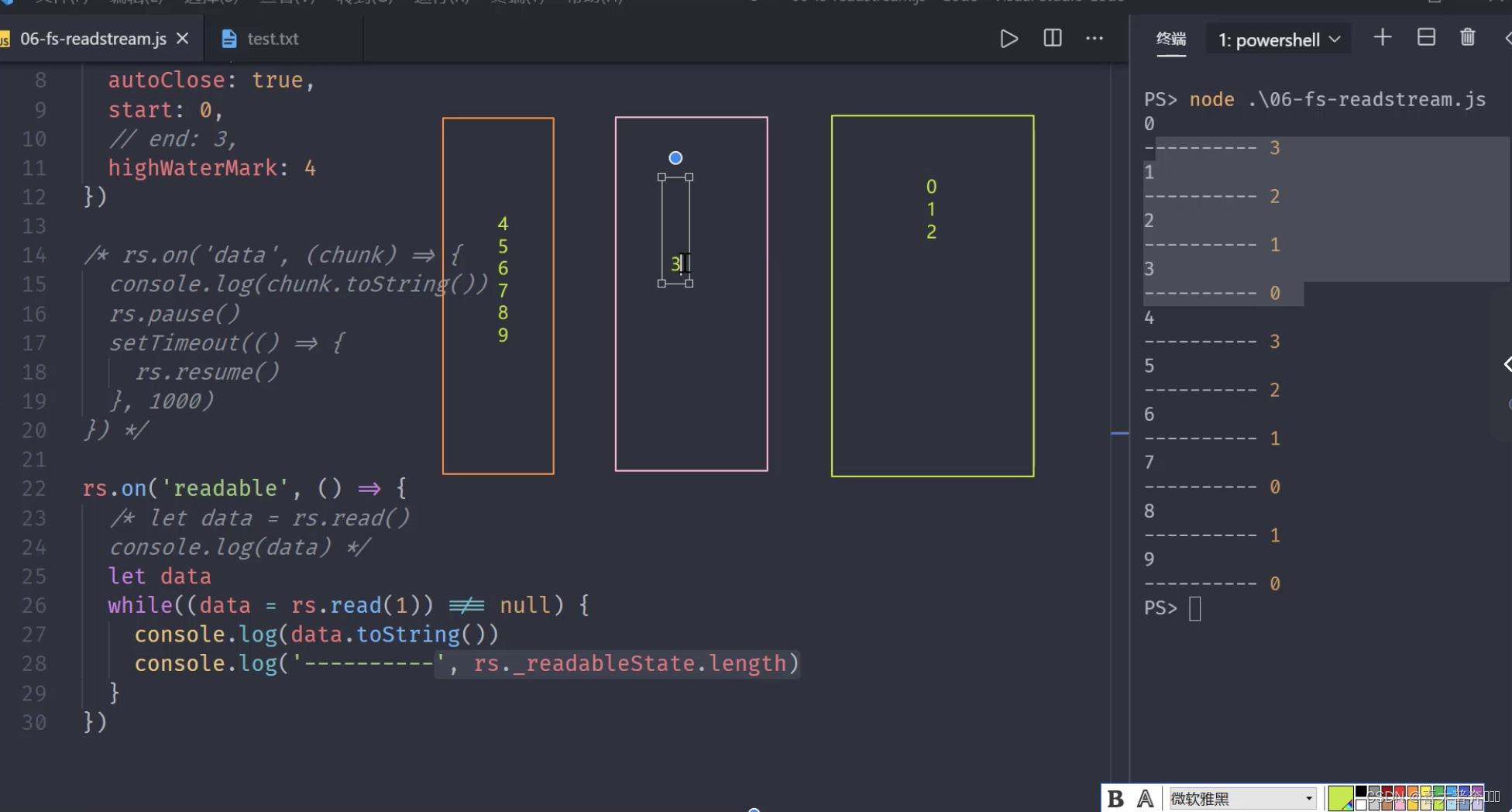
Task: Split the terminal panel
Action: tap(1426, 37)
